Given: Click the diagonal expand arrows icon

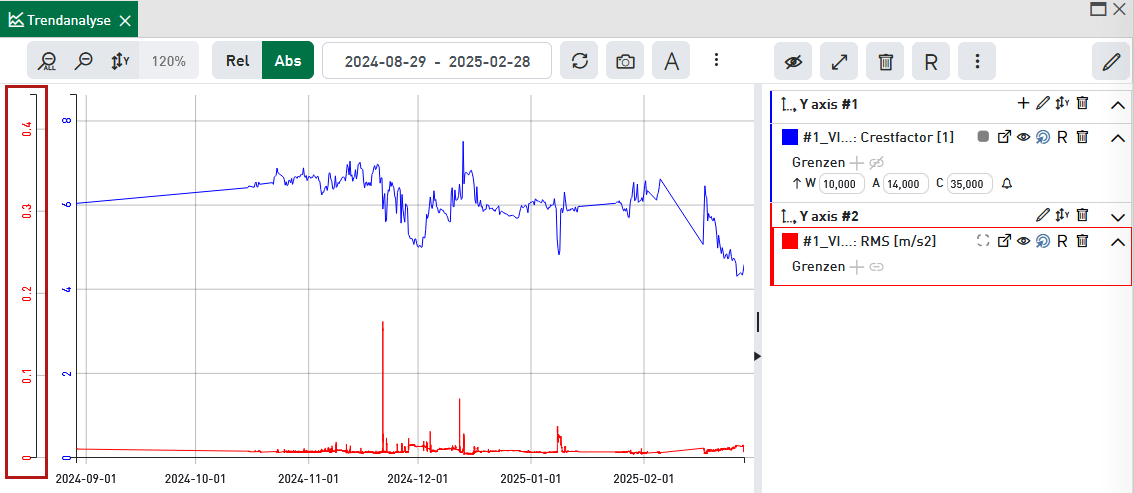Looking at the screenshot, I should [839, 61].
